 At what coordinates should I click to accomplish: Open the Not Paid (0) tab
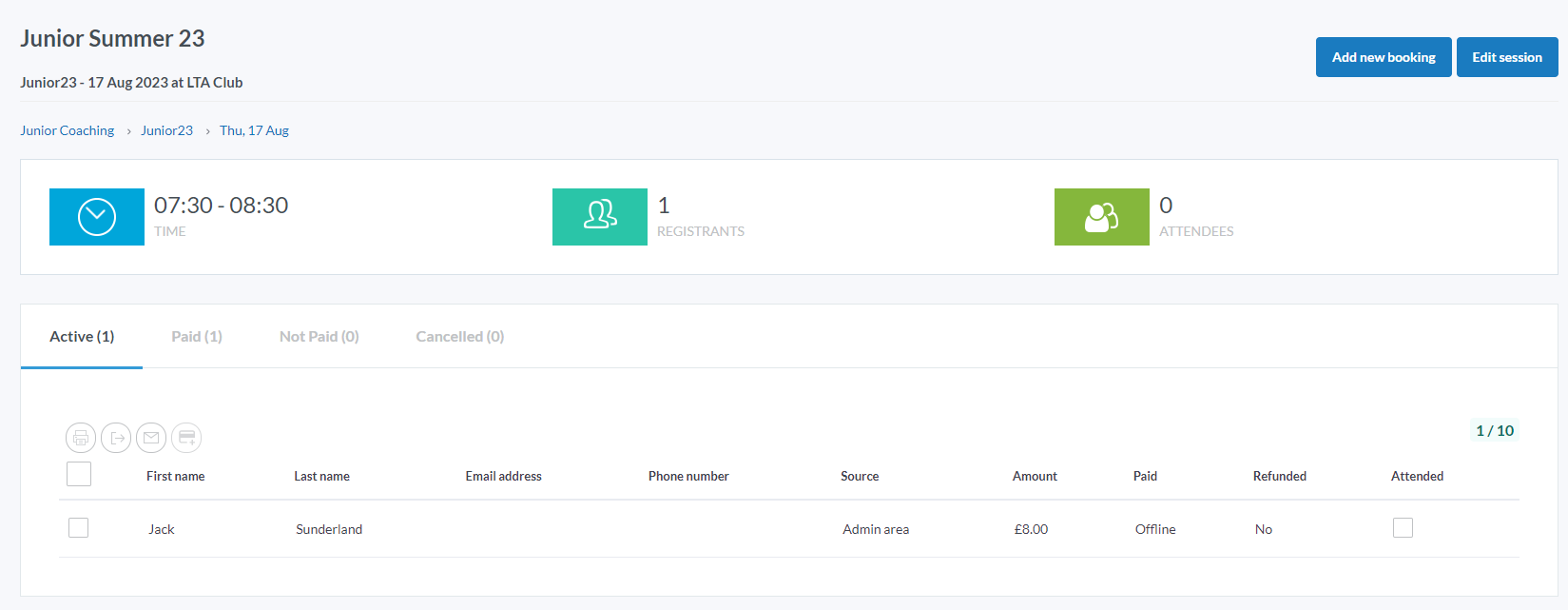[319, 337]
